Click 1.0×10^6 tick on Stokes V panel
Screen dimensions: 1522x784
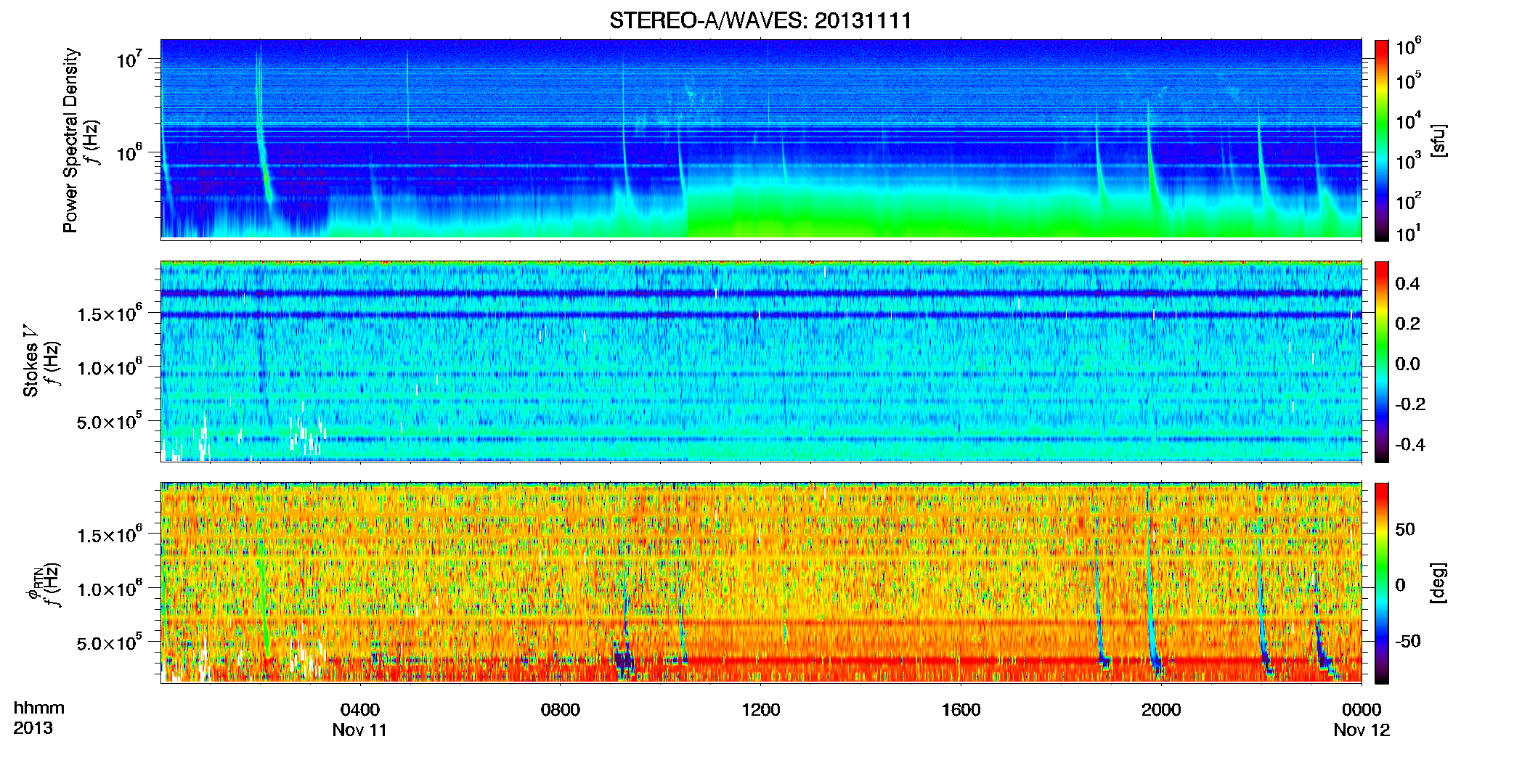pyautogui.click(x=109, y=367)
